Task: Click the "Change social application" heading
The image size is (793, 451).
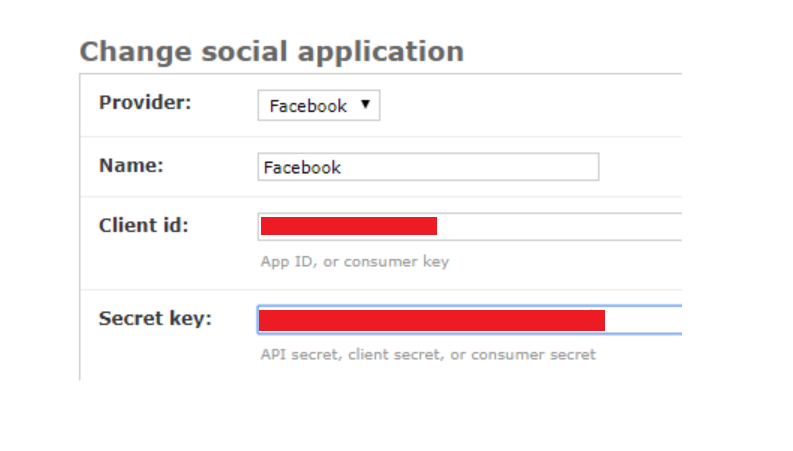Action: tap(272, 52)
